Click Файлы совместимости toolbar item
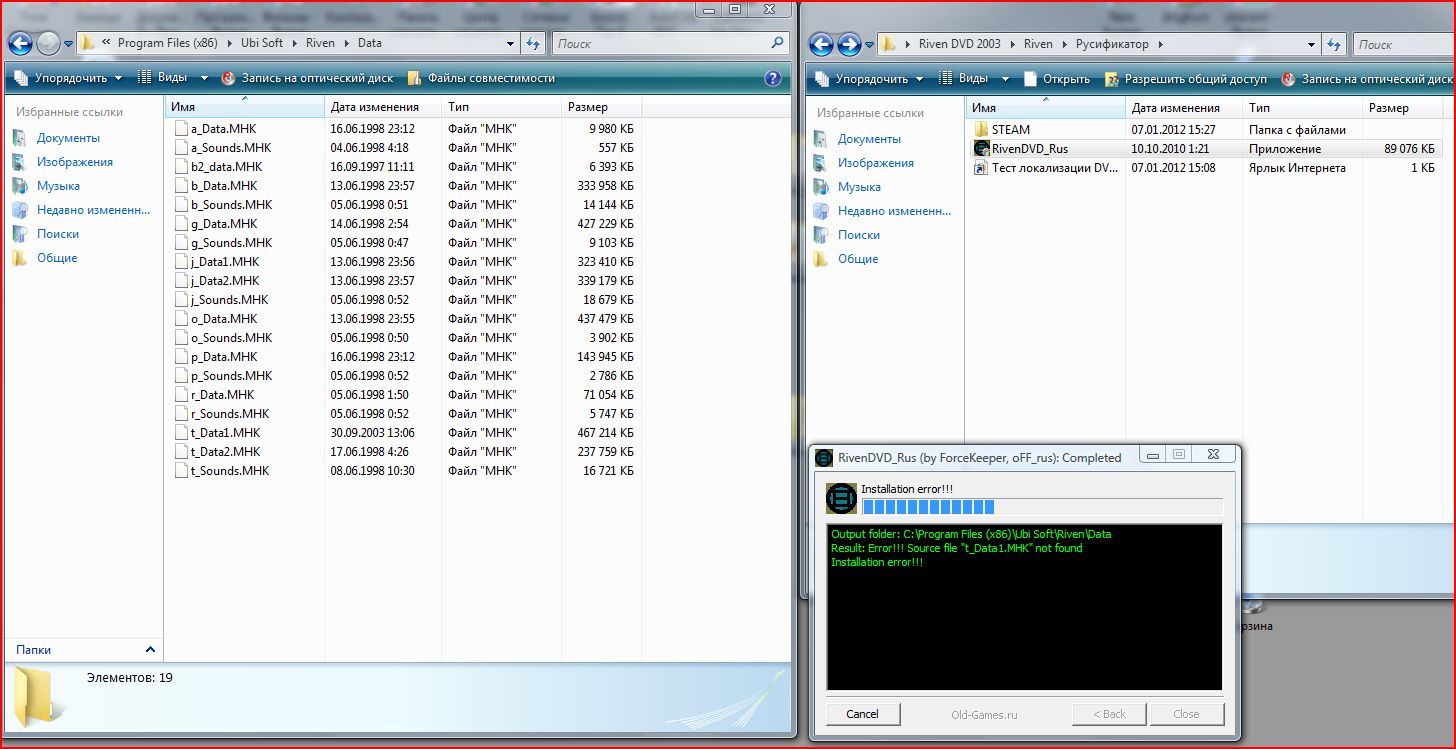Image resolution: width=1456 pixels, height=749 pixels. (481, 78)
